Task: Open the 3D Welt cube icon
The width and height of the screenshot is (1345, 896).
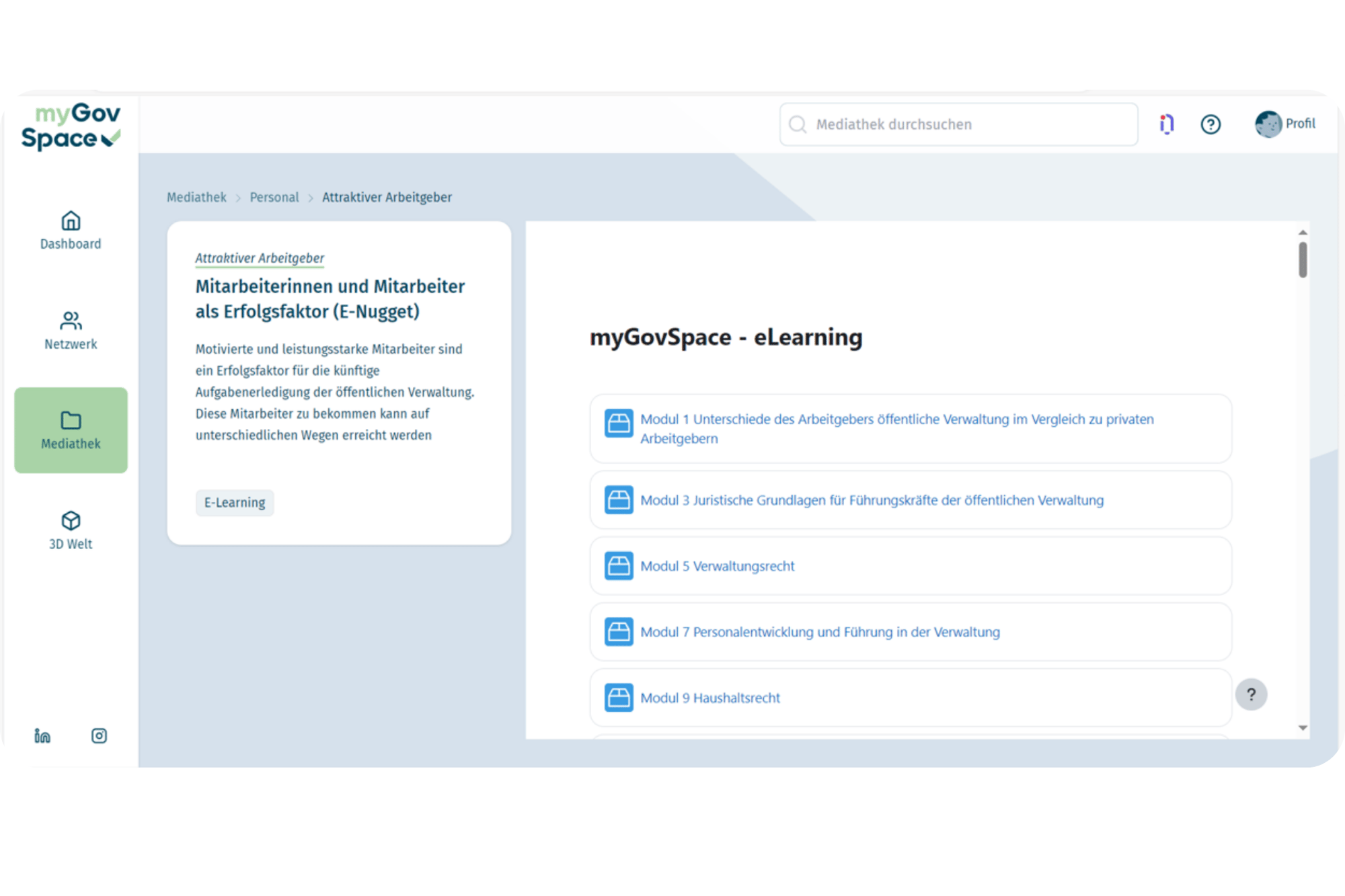Action: point(71,520)
